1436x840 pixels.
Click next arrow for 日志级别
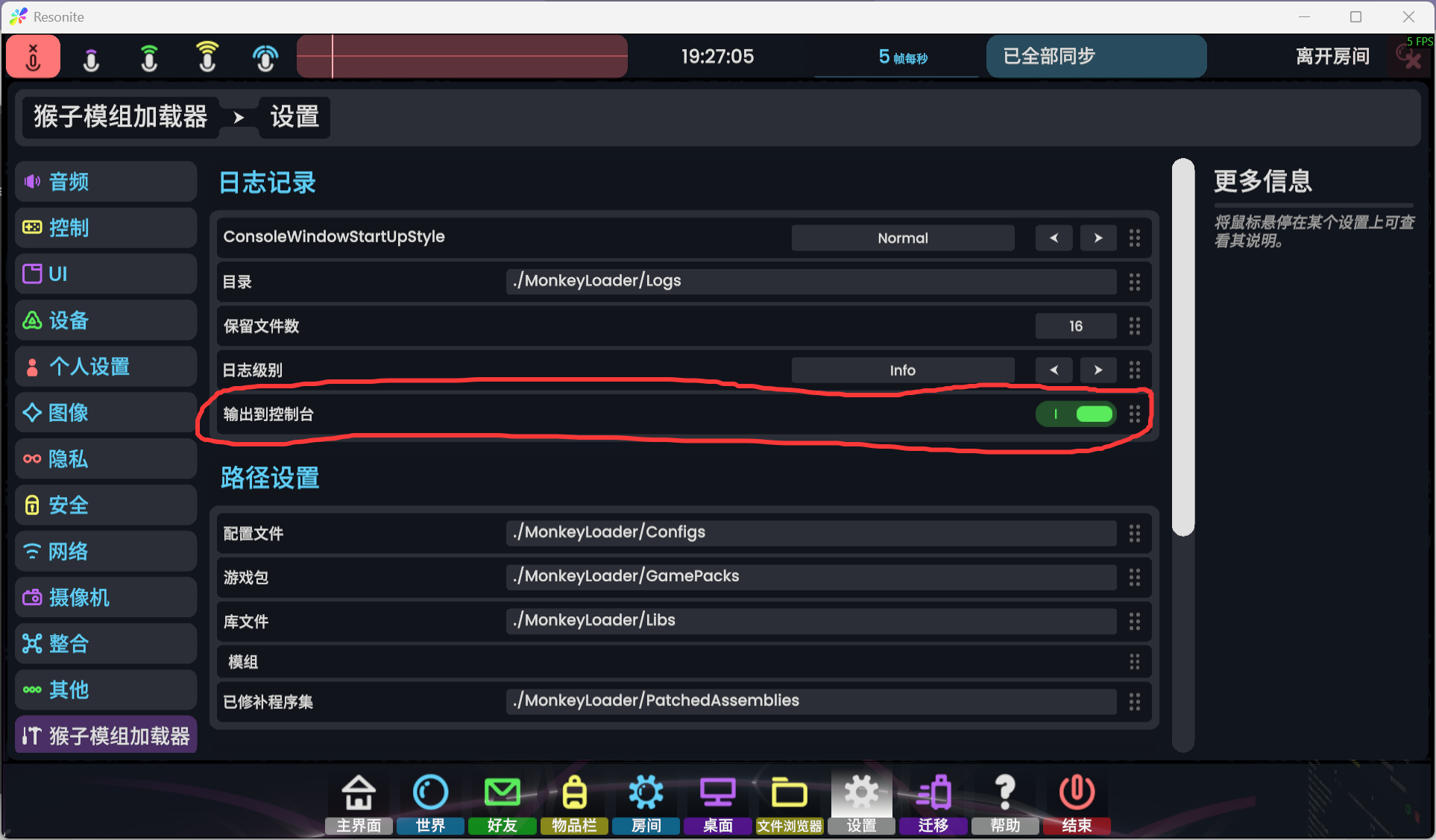click(1098, 370)
